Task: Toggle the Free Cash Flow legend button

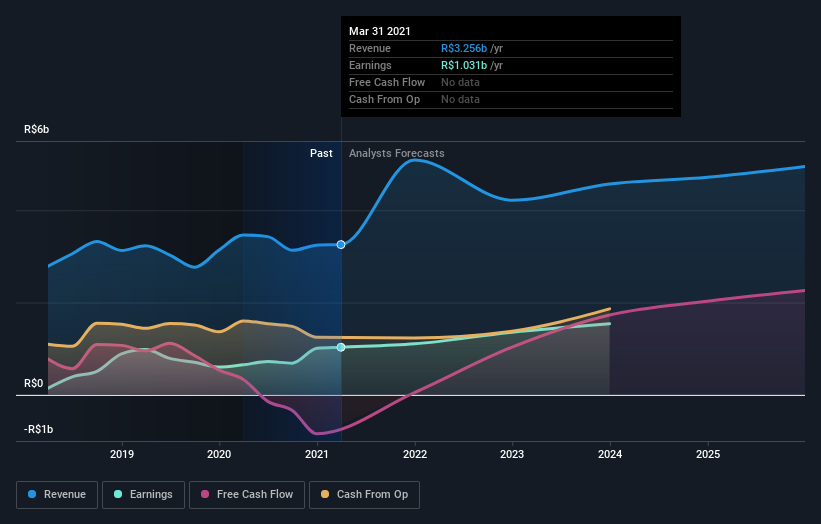Action: click(247, 495)
